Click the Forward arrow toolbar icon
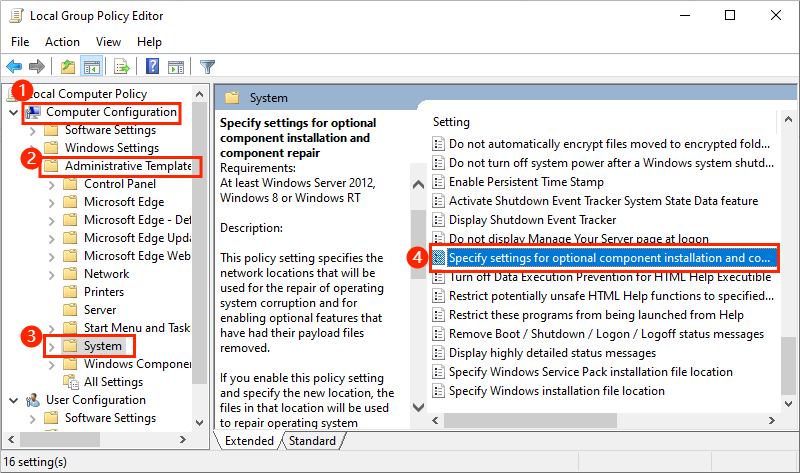 tap(37, 66)
